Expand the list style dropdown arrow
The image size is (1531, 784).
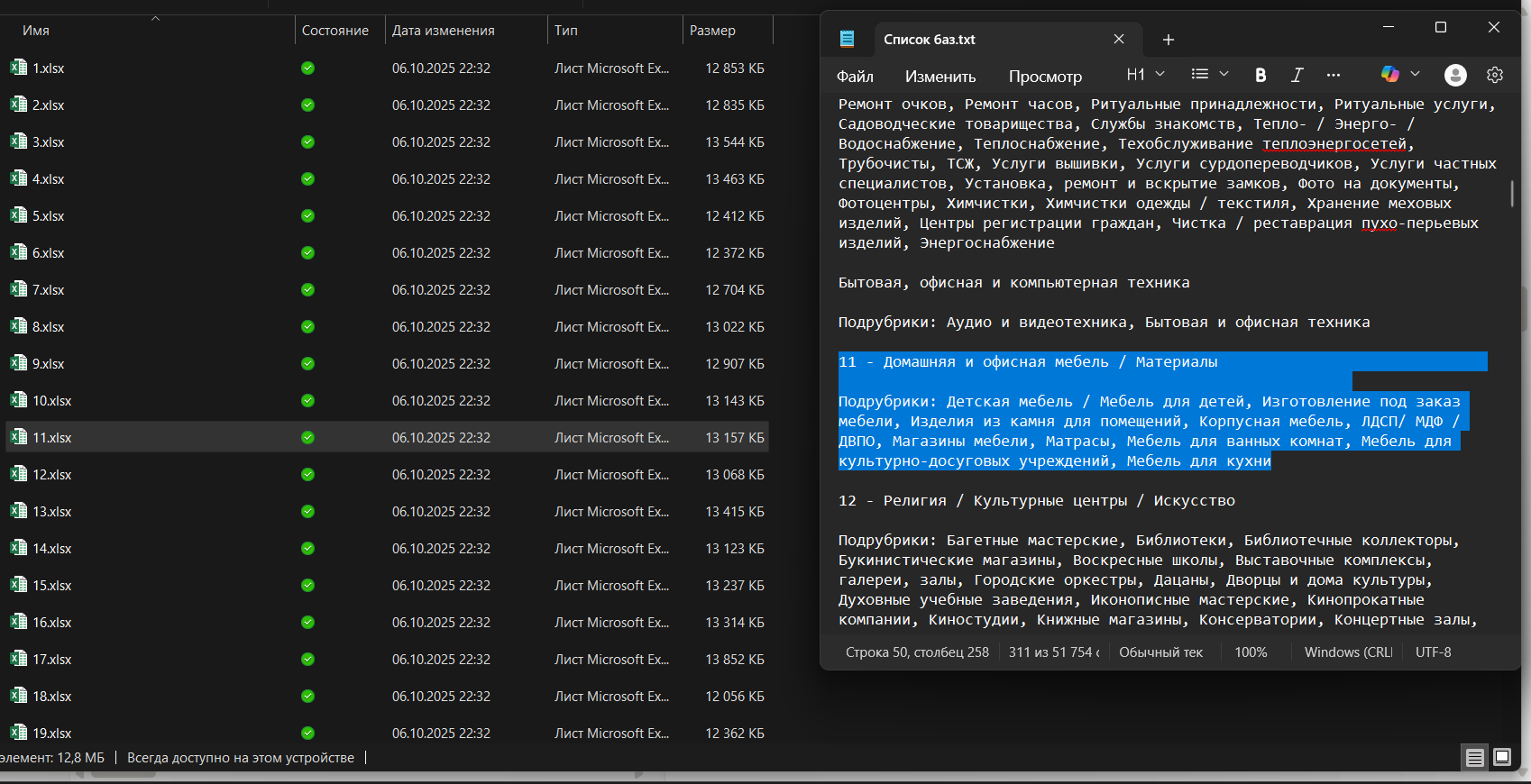[x=1224, y=74]
